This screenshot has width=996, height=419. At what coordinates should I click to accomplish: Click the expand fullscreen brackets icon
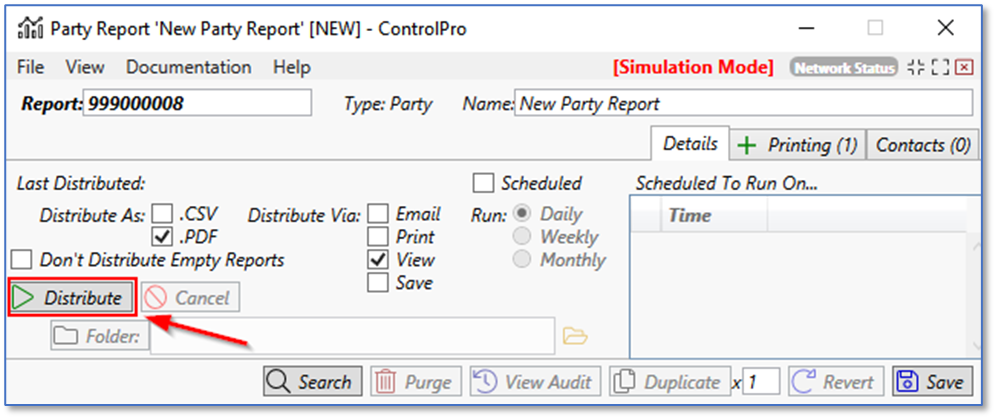[939, 68]
